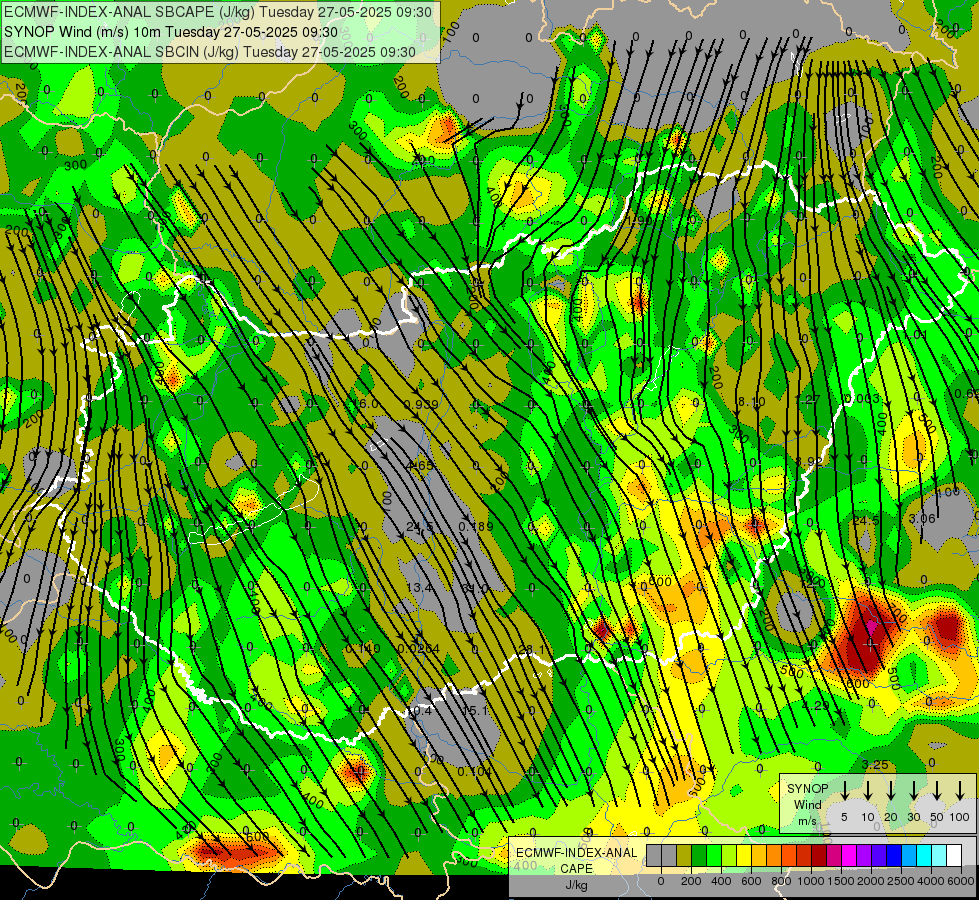Click the 6000 tick label on CAPE scale
The image size is (979, 900).
tap(962, 881)
